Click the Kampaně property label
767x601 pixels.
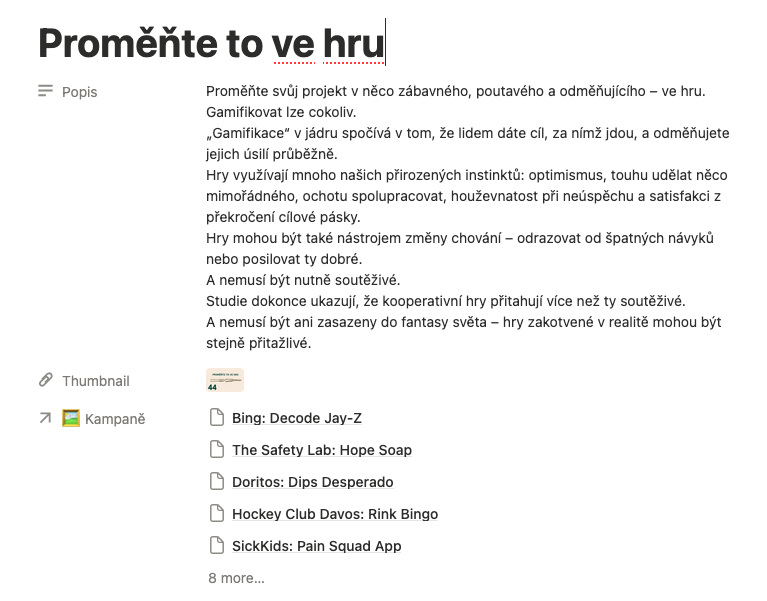tap(115, 419)
